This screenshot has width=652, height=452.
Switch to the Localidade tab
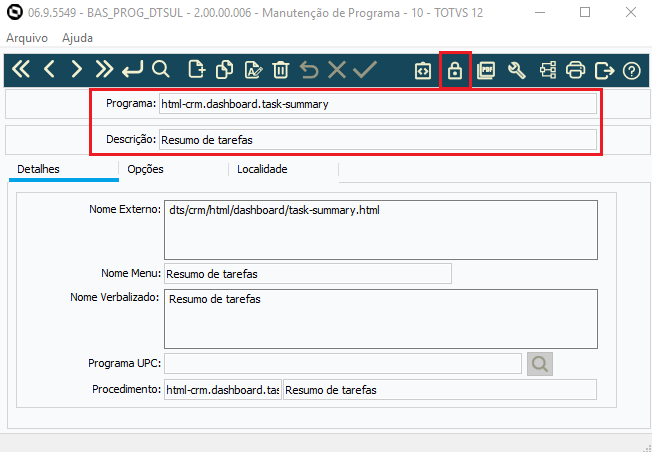coord(284,170)
